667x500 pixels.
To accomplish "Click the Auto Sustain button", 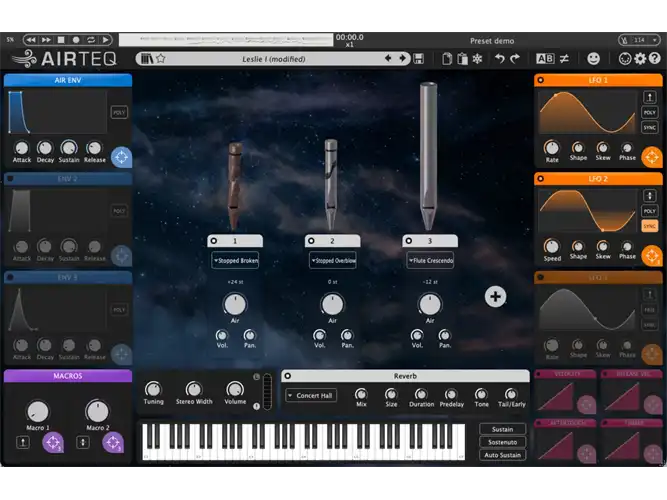I will [502, 455].
